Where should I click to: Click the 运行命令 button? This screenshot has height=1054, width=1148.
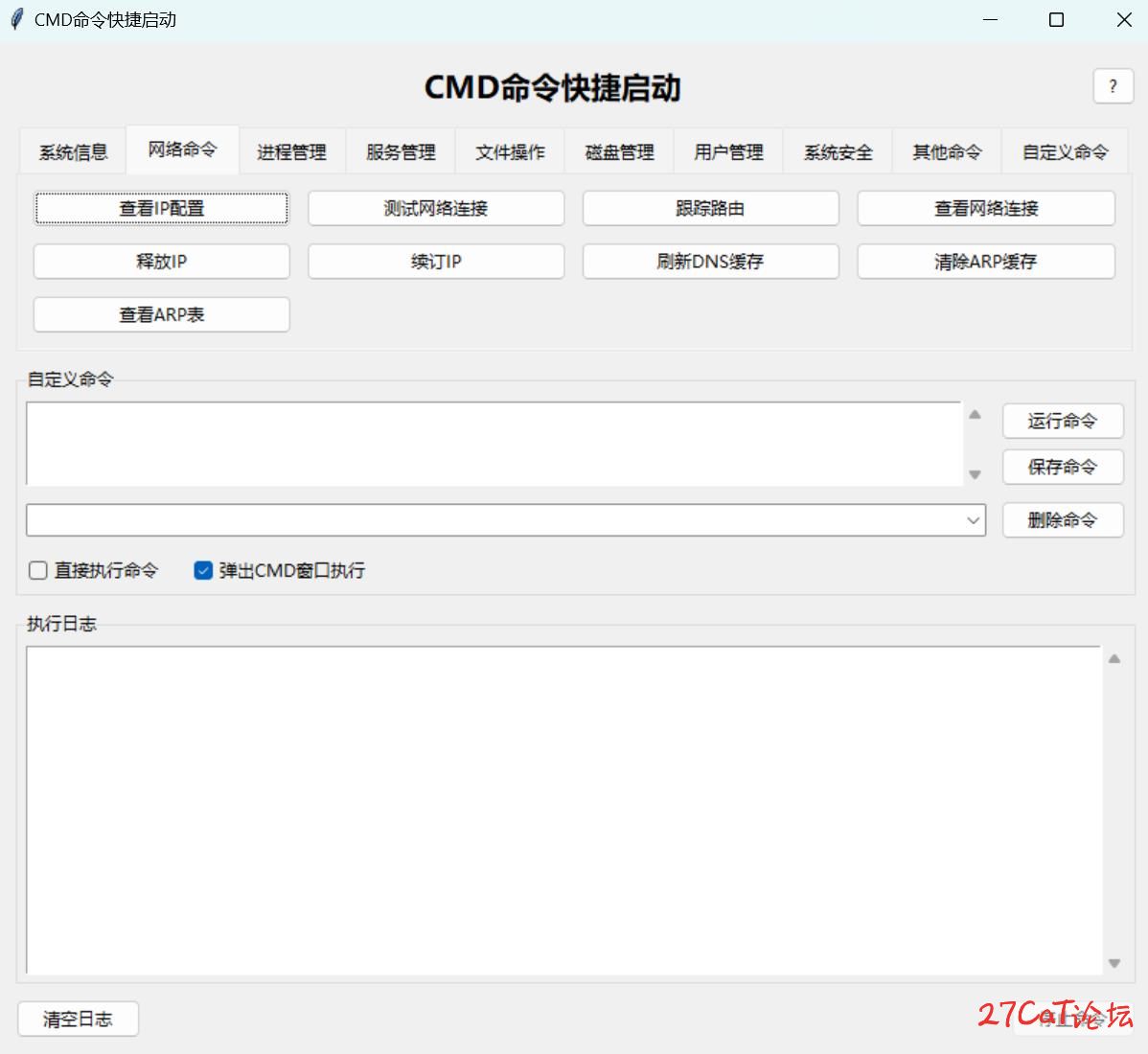[1062, 421]
